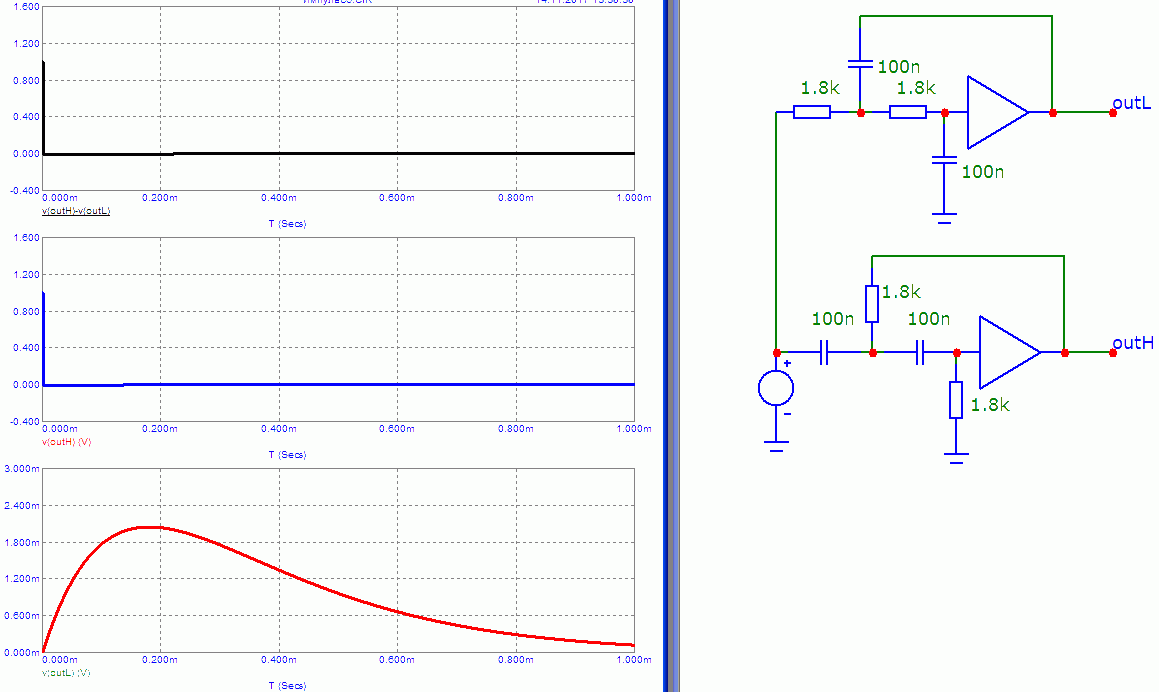Select the feedback resistor in the outH filter
The image size is (1159, 692).
pos(872,304)
